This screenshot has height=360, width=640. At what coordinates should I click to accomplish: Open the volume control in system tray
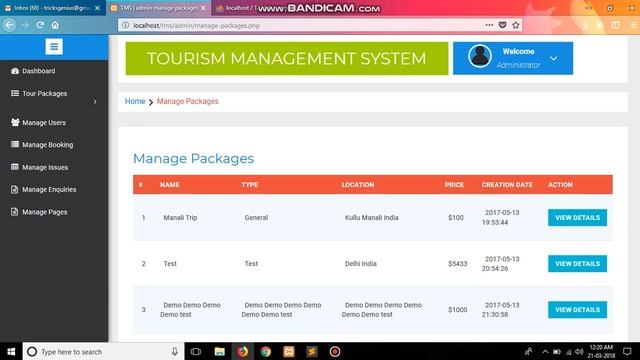pos(579,351)
